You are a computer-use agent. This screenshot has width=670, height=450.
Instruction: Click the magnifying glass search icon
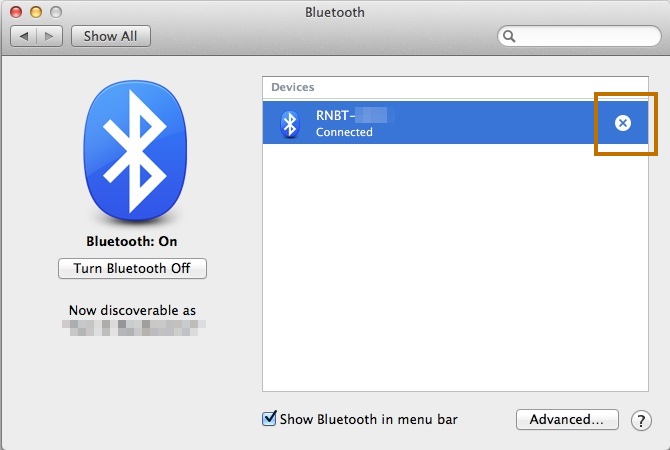click(509, 36)
